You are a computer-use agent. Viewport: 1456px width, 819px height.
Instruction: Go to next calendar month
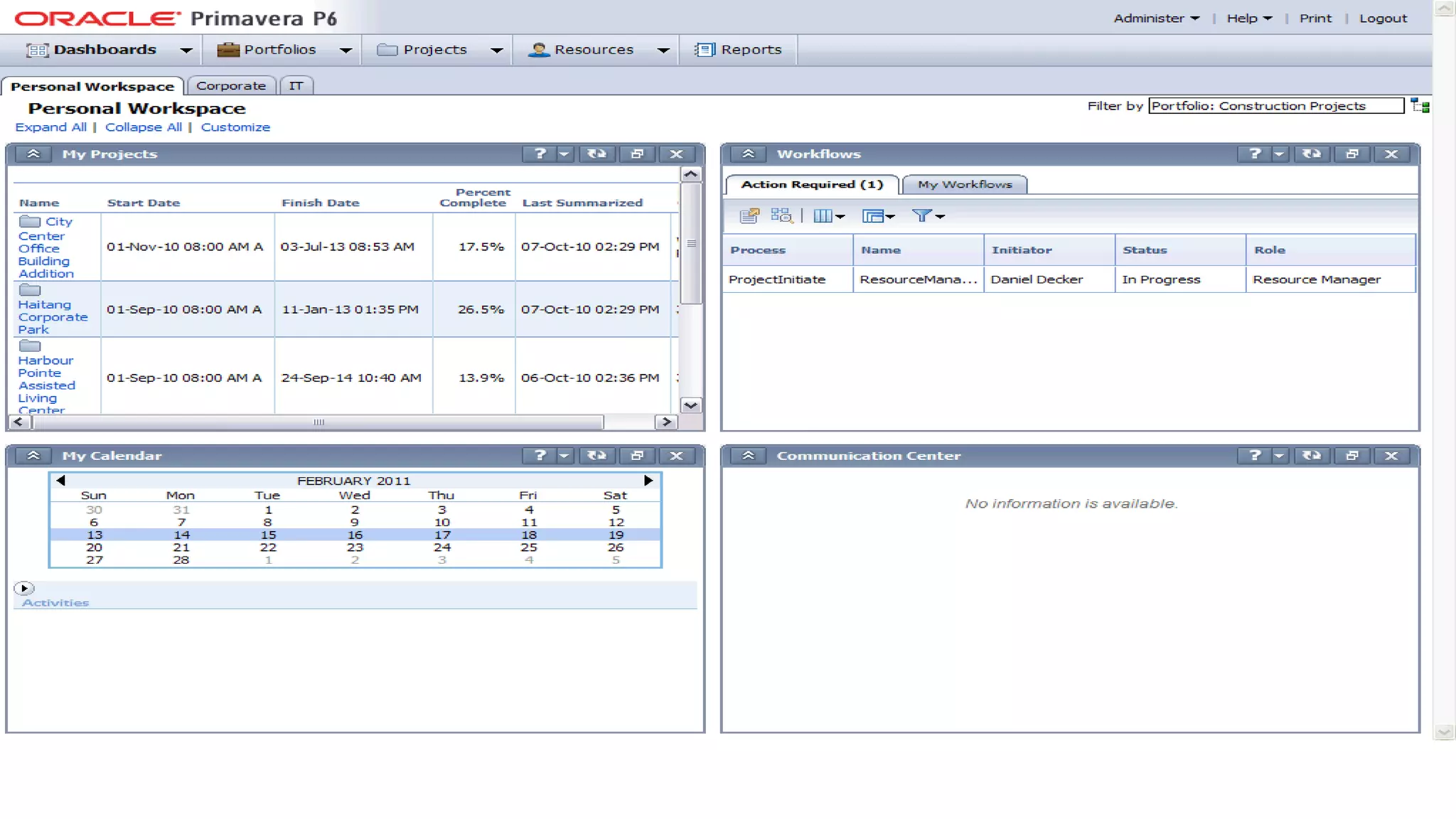(648, 481)
